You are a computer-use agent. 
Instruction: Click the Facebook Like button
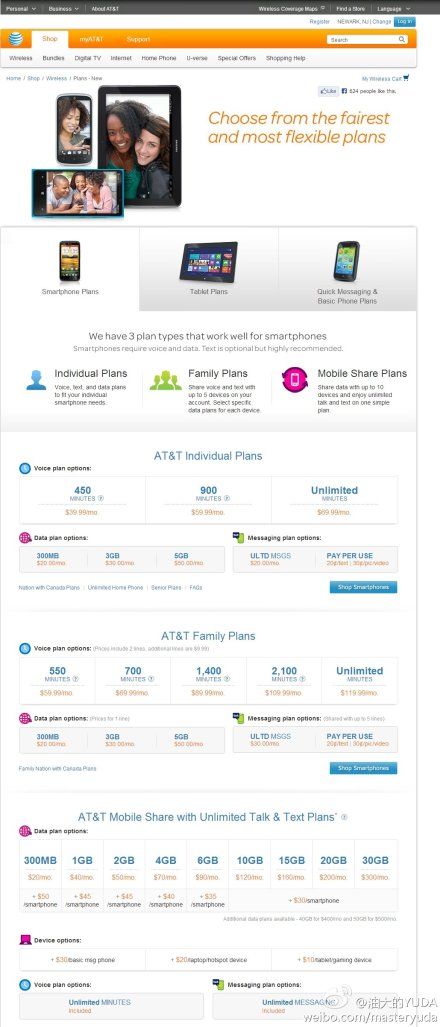328,91
